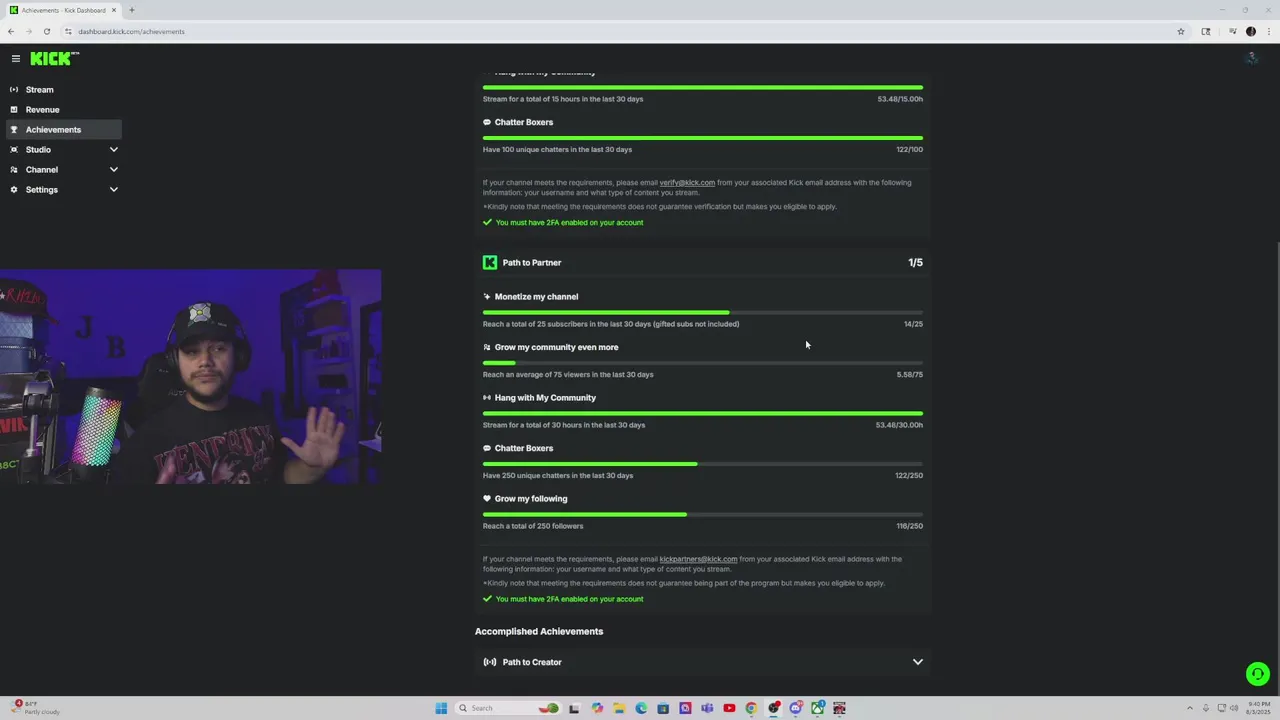Click the Path to Partner Kick icon
This screenshot has height=720, width=1280.
point(490,262)
